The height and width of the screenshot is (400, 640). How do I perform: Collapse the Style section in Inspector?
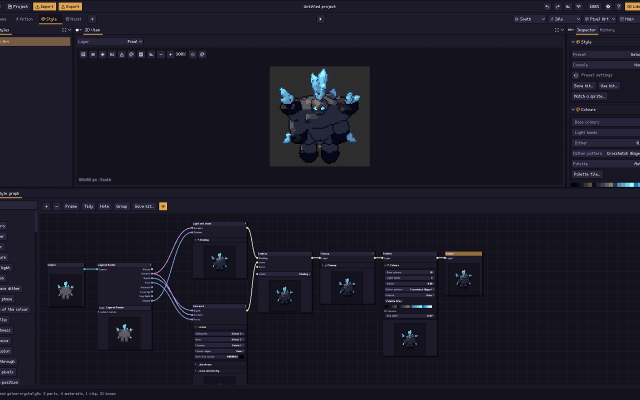(x=573, y=42)
